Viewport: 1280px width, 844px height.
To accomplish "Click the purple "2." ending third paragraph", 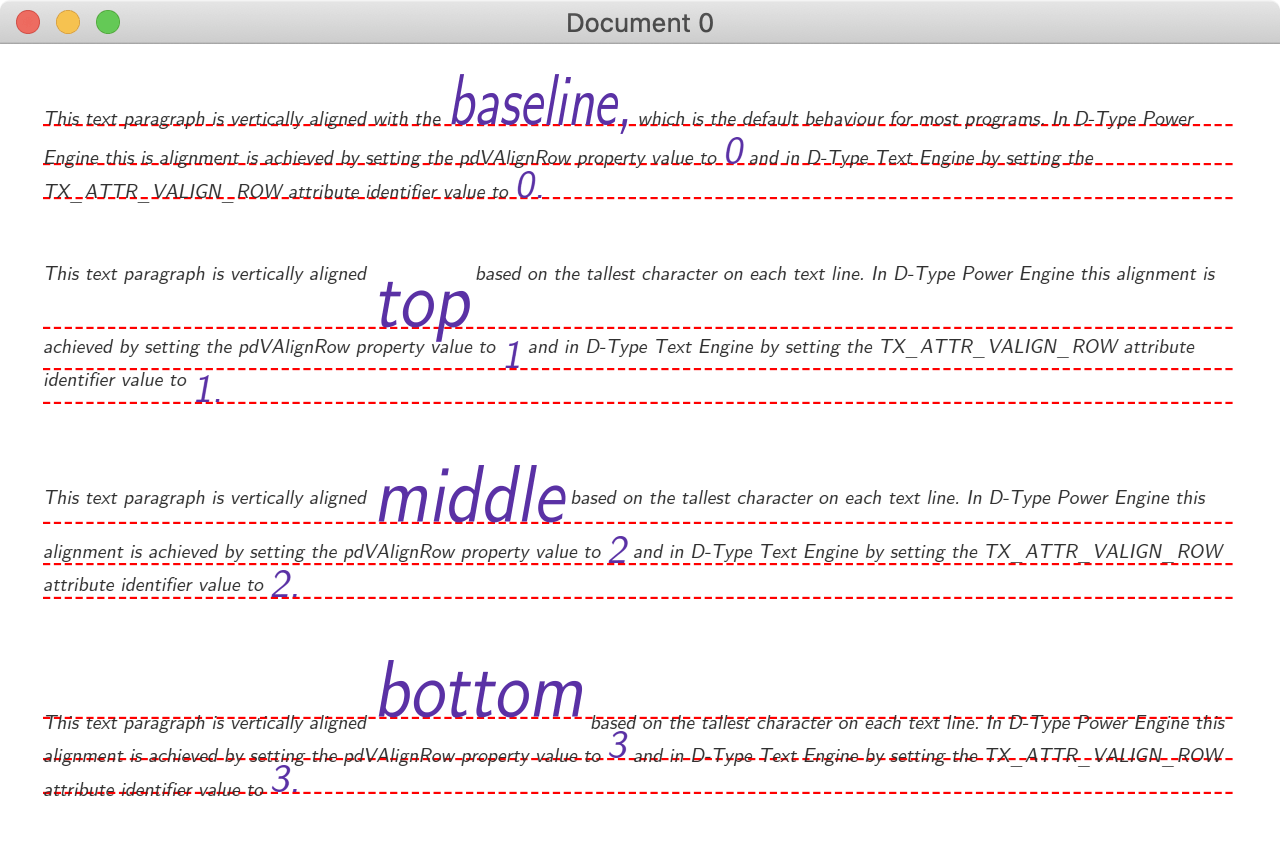I will (x=285, y=584).
